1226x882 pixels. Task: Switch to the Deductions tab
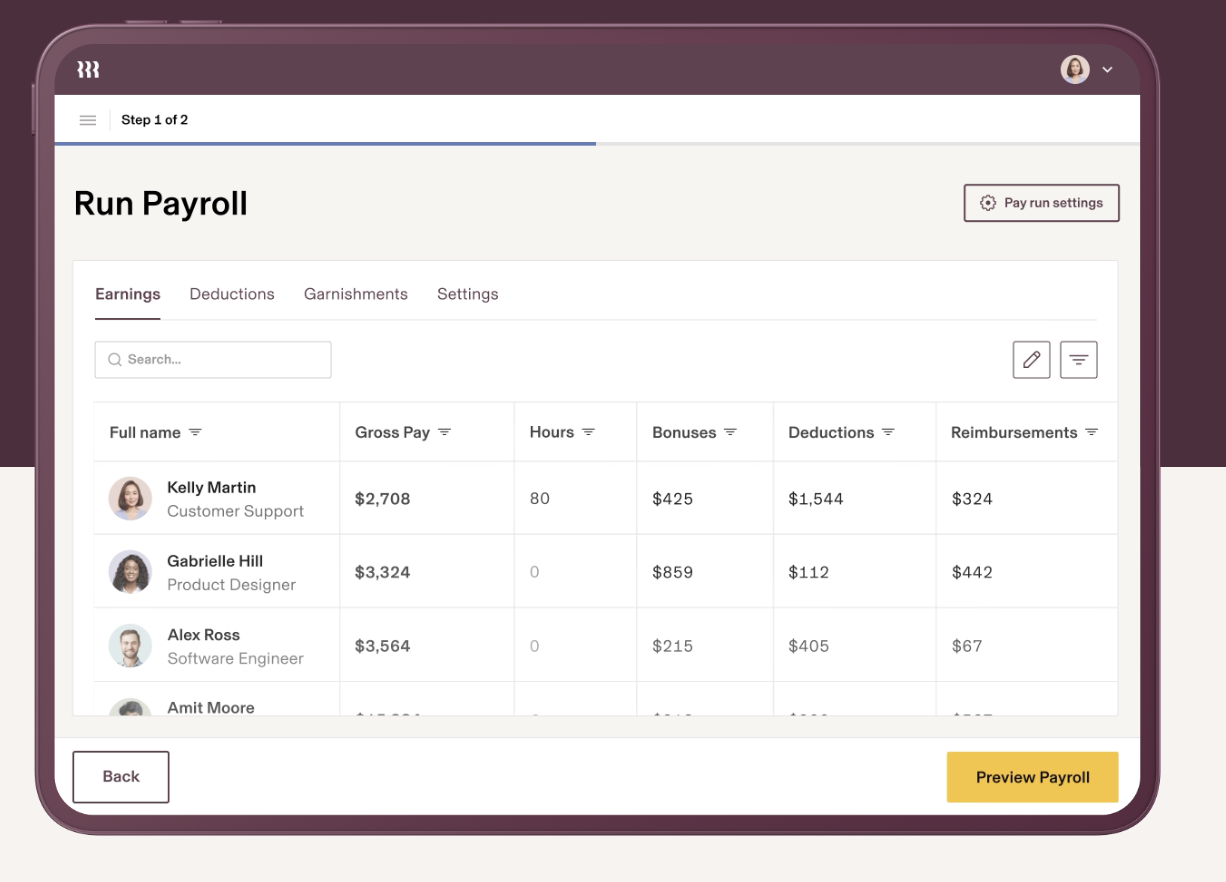pyautogui.click(x=232, y=294)
